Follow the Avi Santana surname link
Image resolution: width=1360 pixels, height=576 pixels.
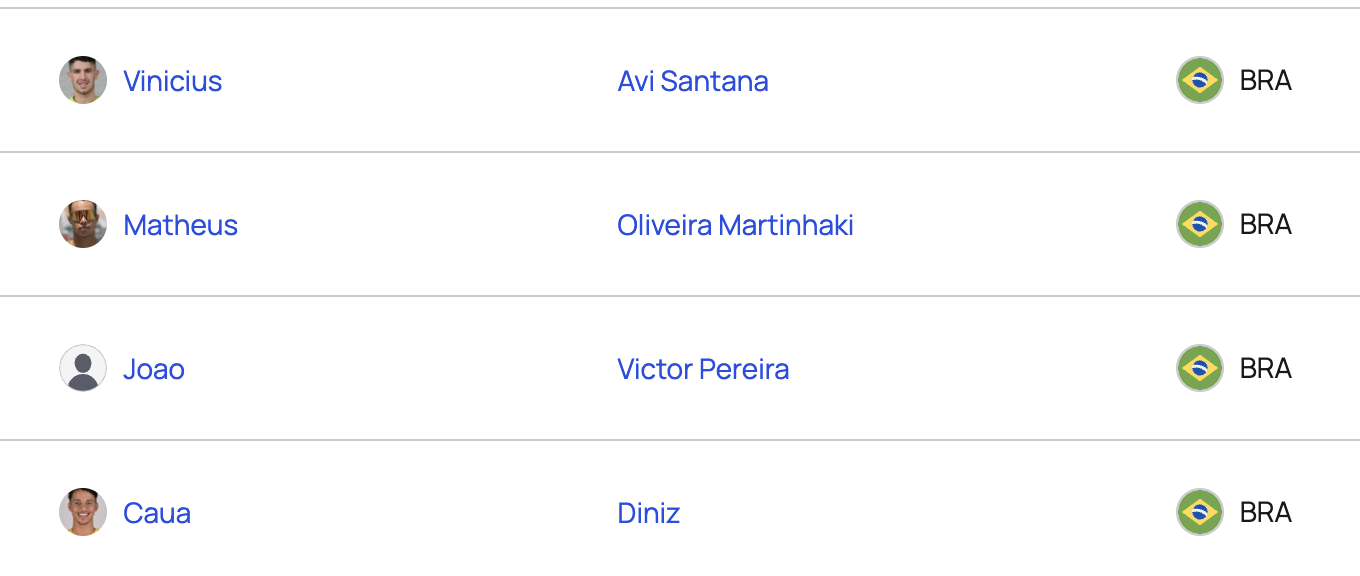point(693,81)
